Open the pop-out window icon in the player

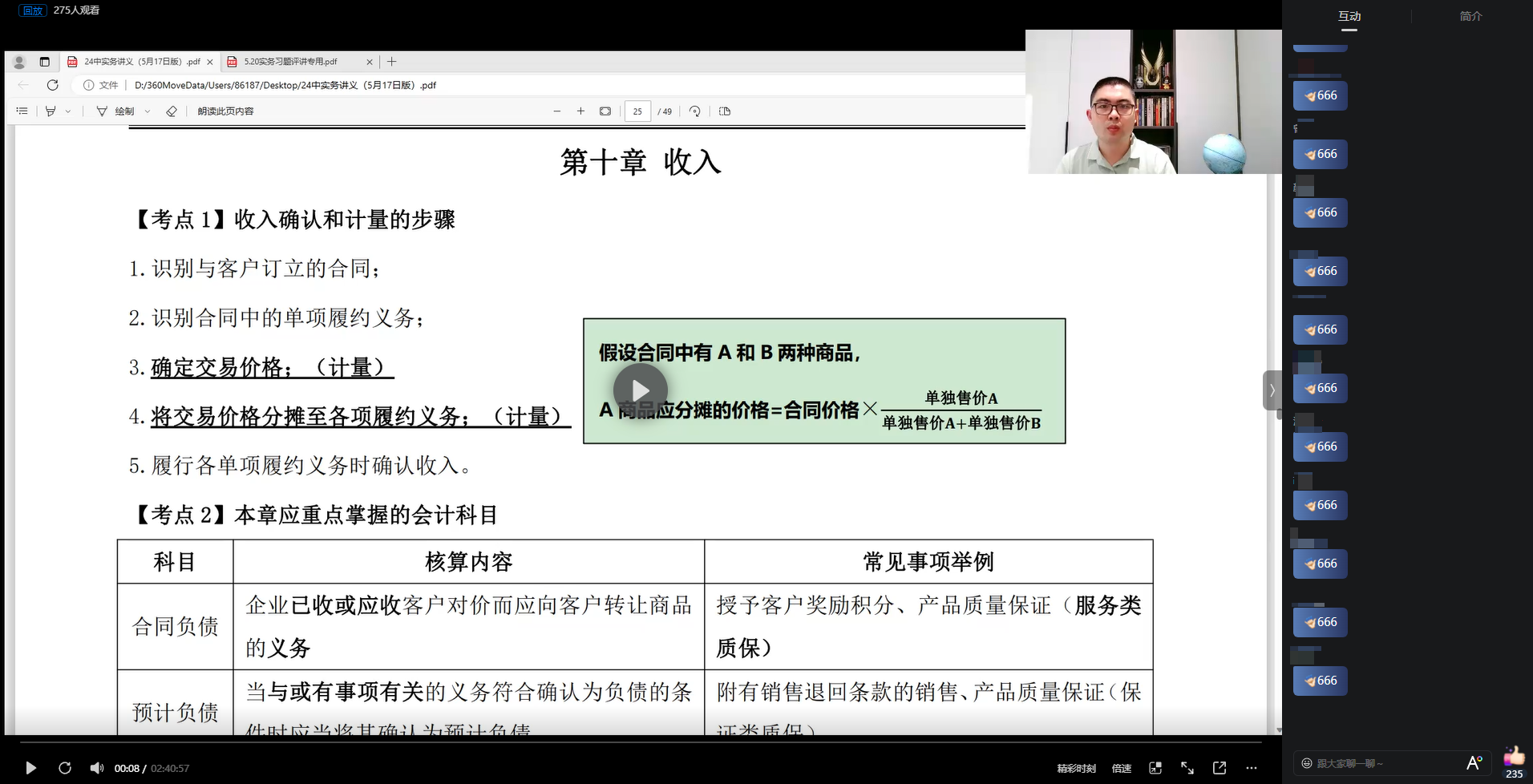tap(1220, 768)
